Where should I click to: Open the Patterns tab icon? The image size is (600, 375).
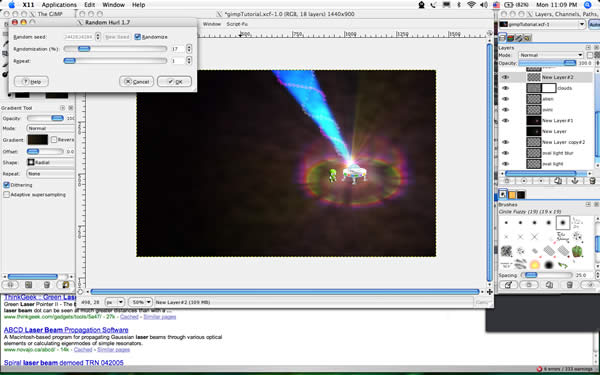[512, 195]
